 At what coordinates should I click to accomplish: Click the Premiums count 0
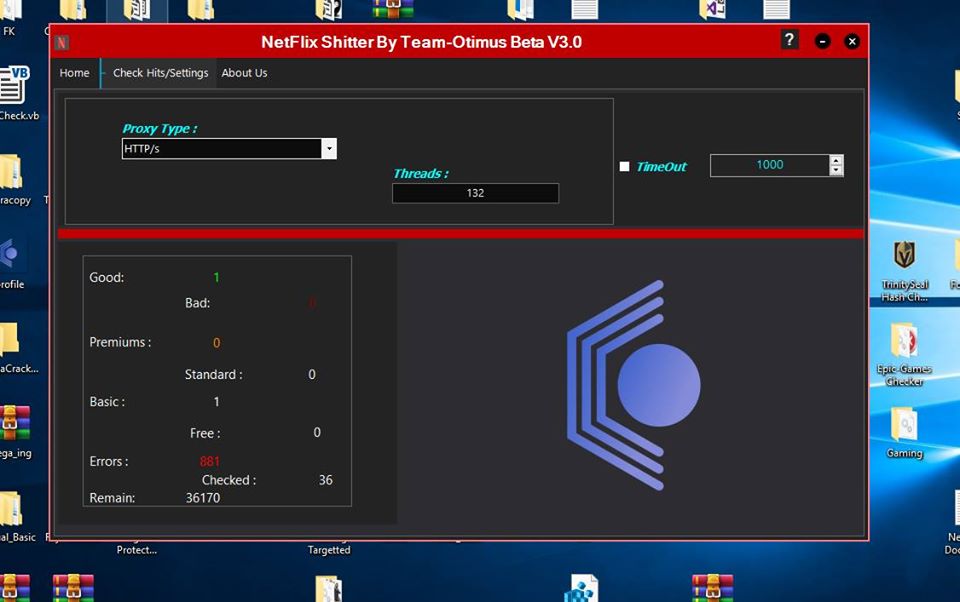coord(216,343)
